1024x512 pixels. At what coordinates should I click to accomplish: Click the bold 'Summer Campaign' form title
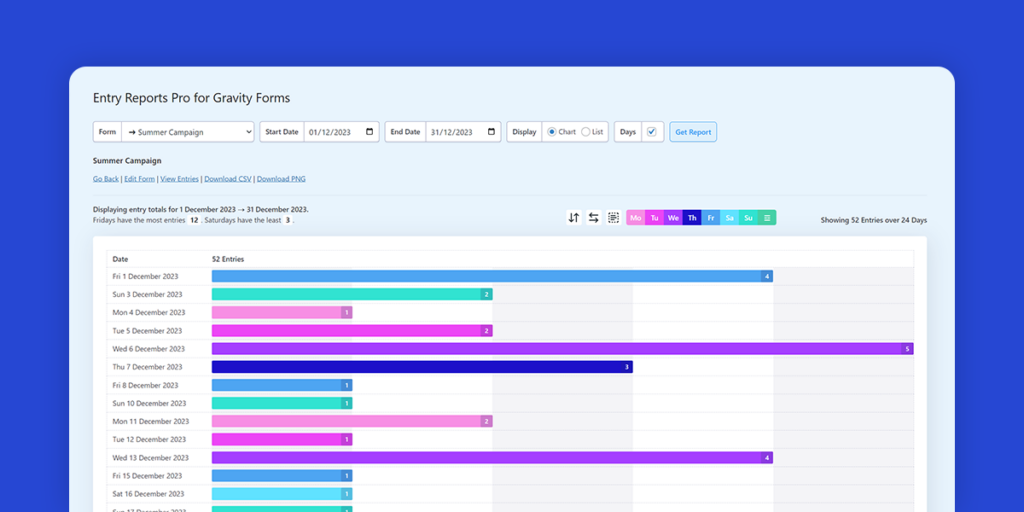tap(127, 161)
